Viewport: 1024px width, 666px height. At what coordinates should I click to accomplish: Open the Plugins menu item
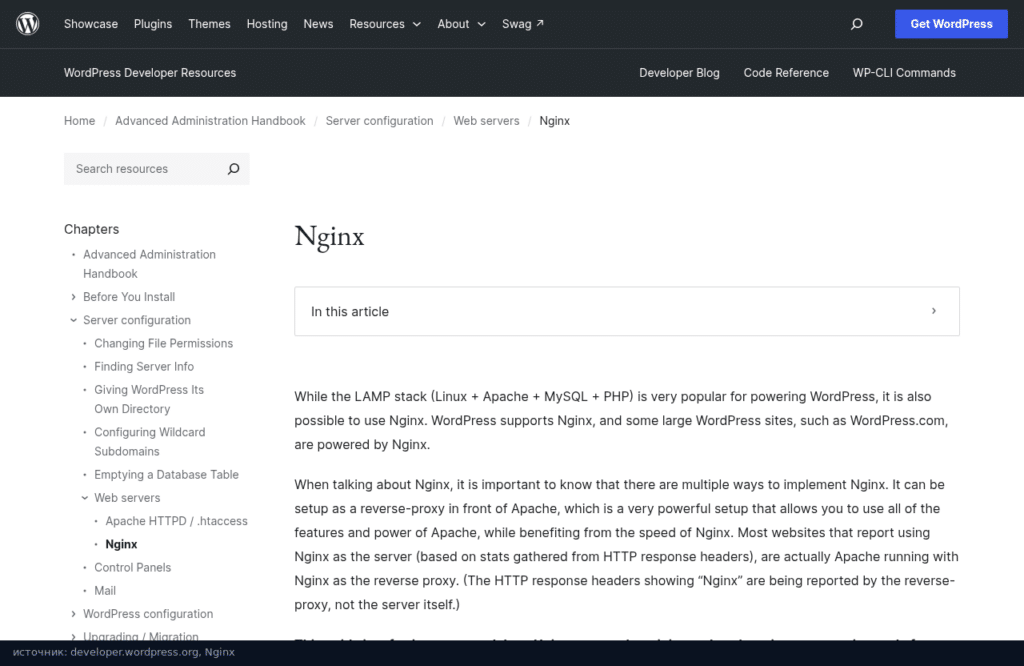pyautogui.click(x=153, y=24)
